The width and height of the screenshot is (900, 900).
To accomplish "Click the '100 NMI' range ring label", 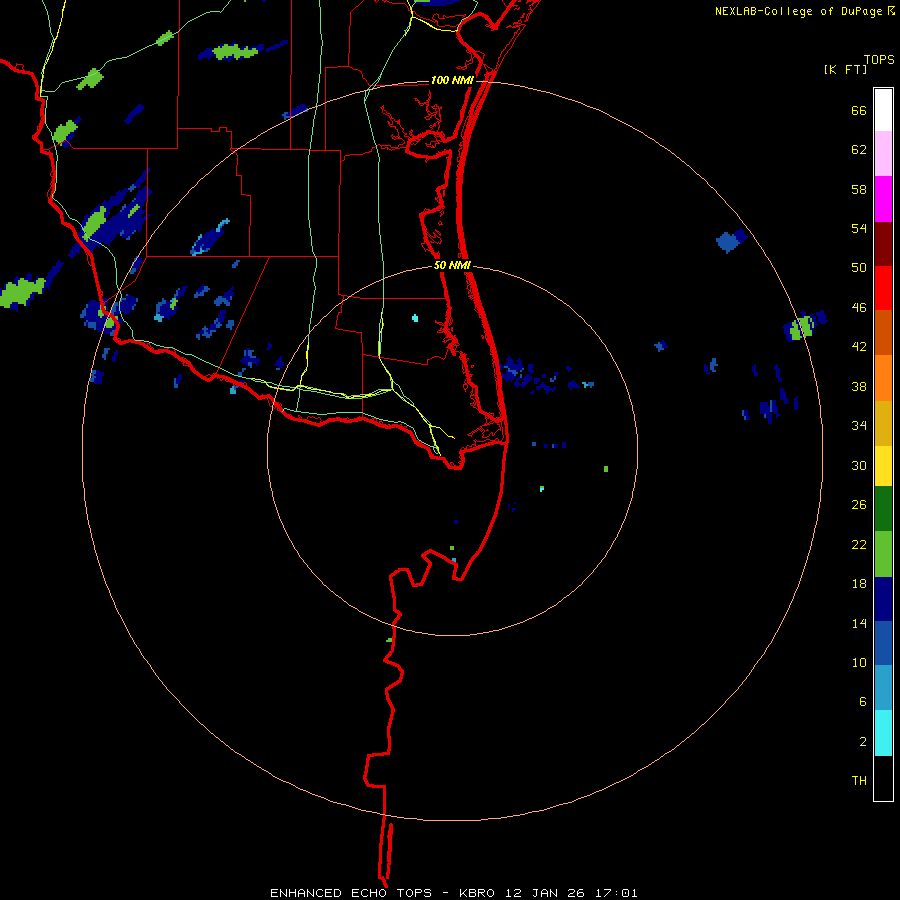I will pyautogui.click(x=452, y=80).
